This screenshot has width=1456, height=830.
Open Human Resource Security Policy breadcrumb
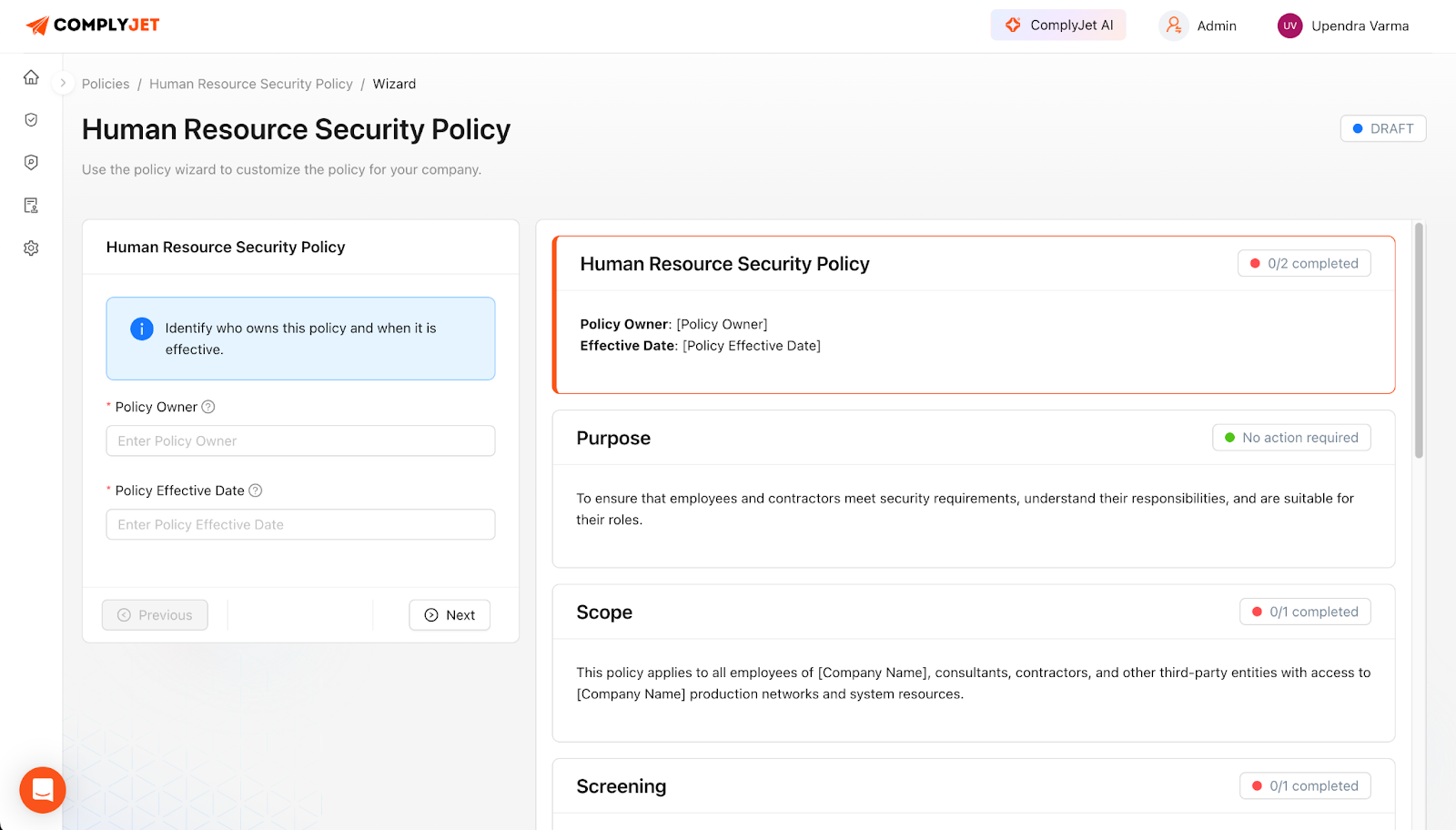(x=251, y=84)
